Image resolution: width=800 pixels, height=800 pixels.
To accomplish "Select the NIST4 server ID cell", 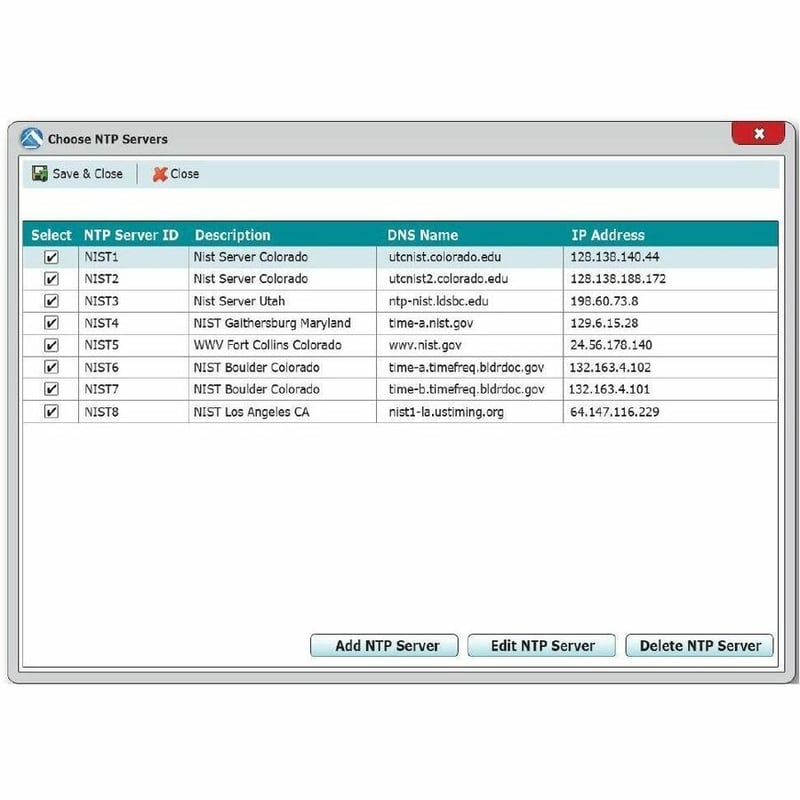I will point(101,323).
